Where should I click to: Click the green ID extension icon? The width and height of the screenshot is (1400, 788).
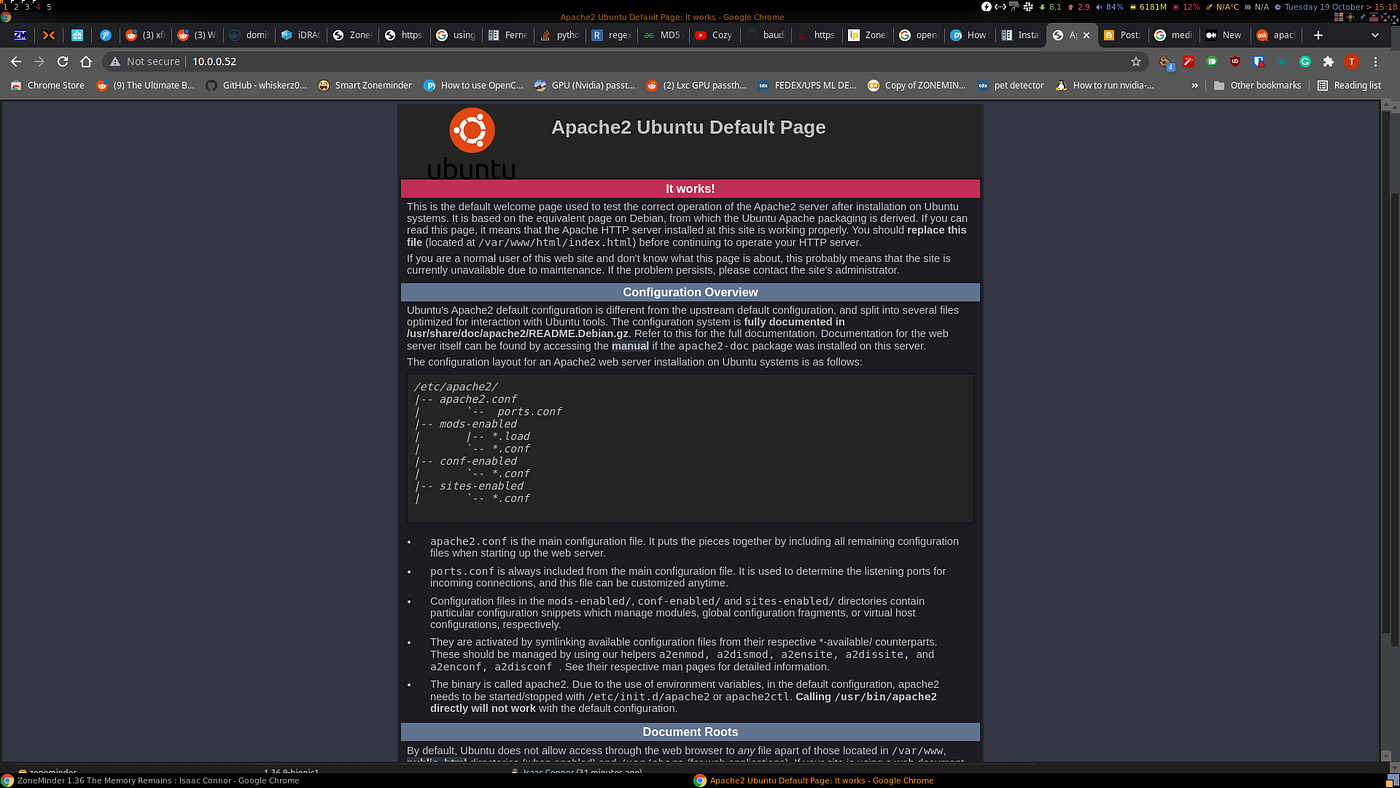tap(1212, 61)
